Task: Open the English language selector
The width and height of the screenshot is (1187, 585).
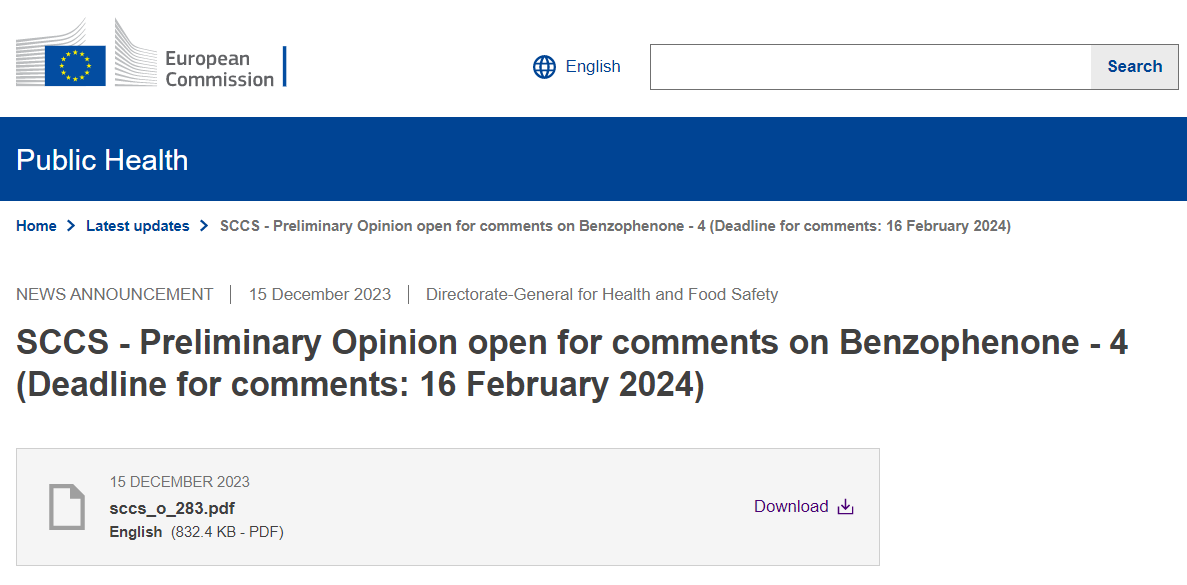Action: (x=592, y=67)
